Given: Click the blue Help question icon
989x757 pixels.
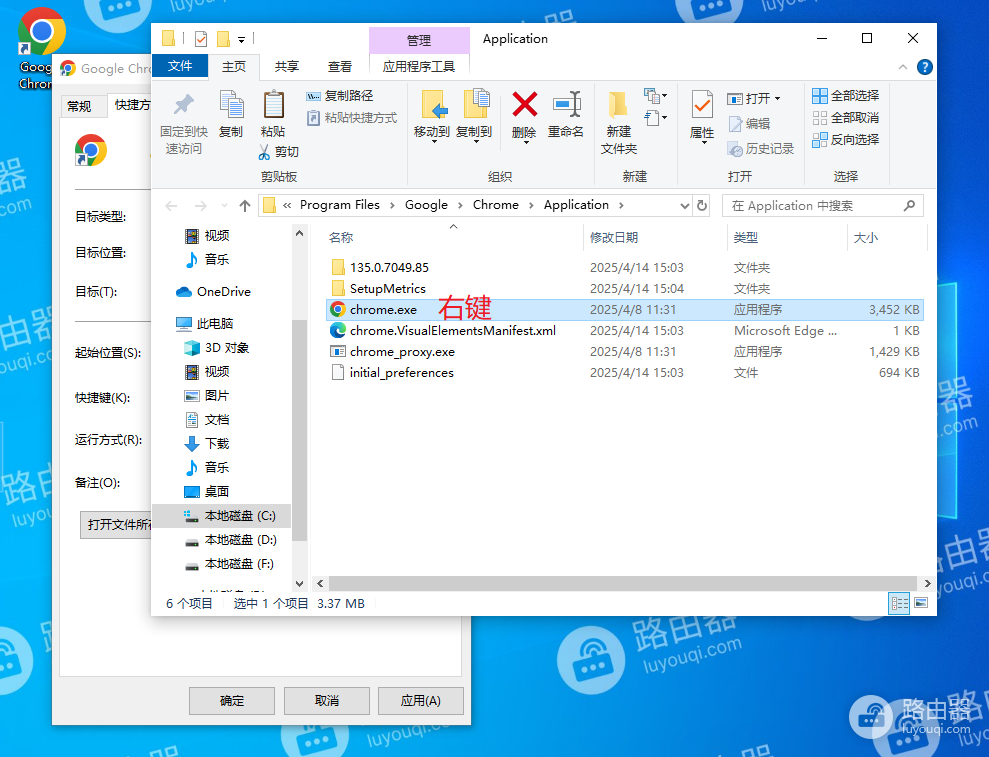Looking at the screenshot, I should coord(925,67).
